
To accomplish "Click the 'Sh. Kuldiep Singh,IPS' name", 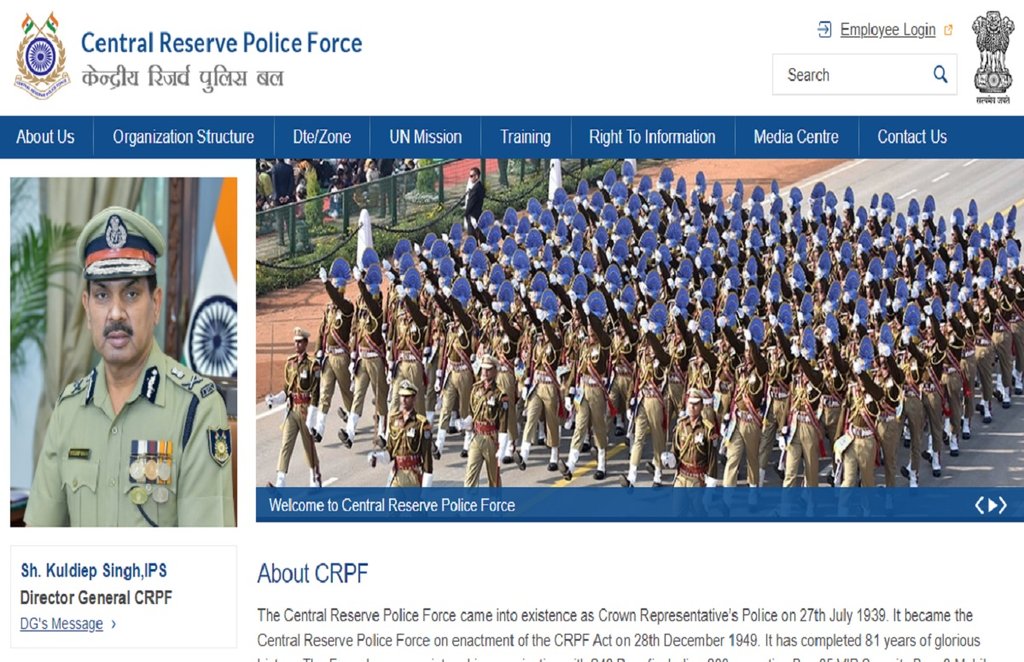I will point(93,571).
